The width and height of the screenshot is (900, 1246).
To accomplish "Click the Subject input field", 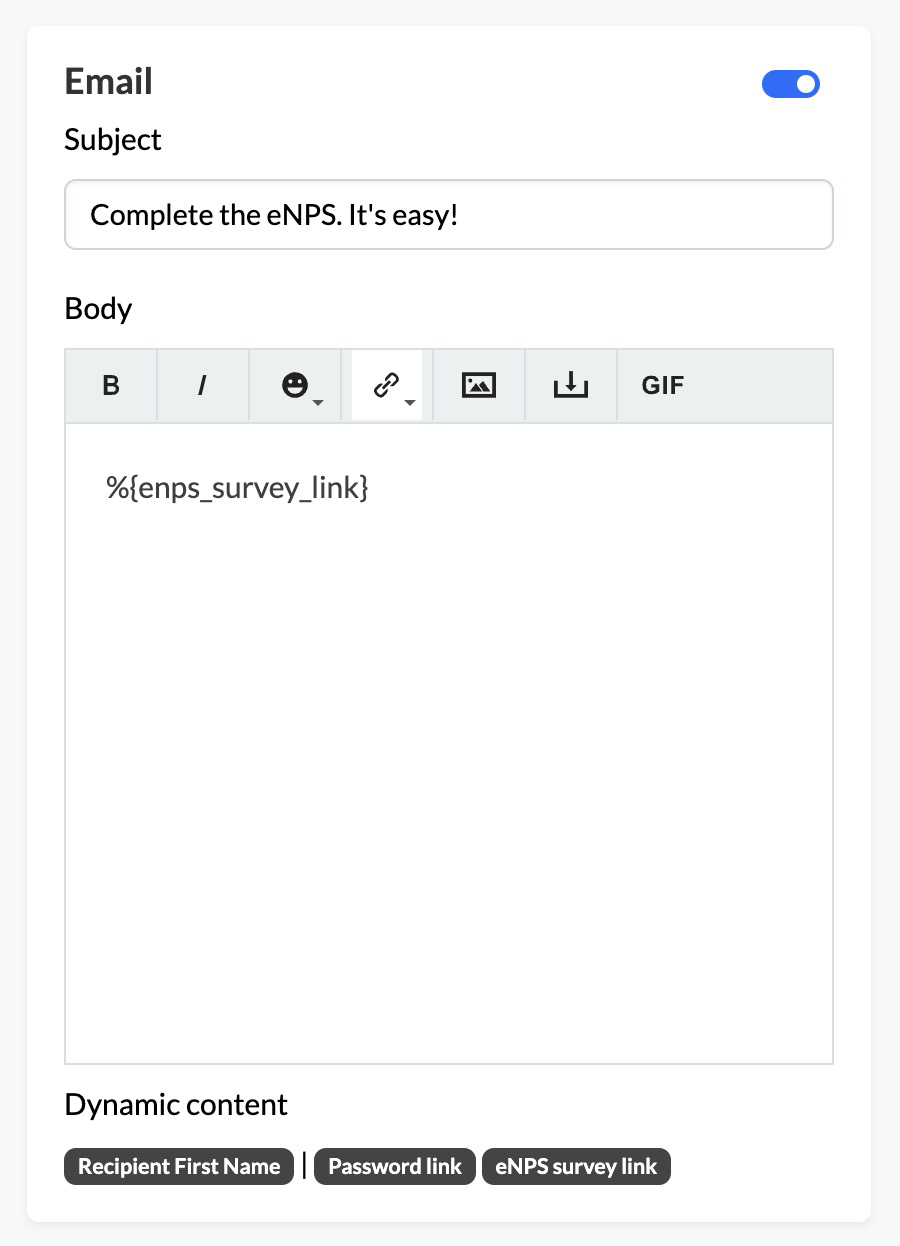I will pyautogui.click(x=449, y=214).
